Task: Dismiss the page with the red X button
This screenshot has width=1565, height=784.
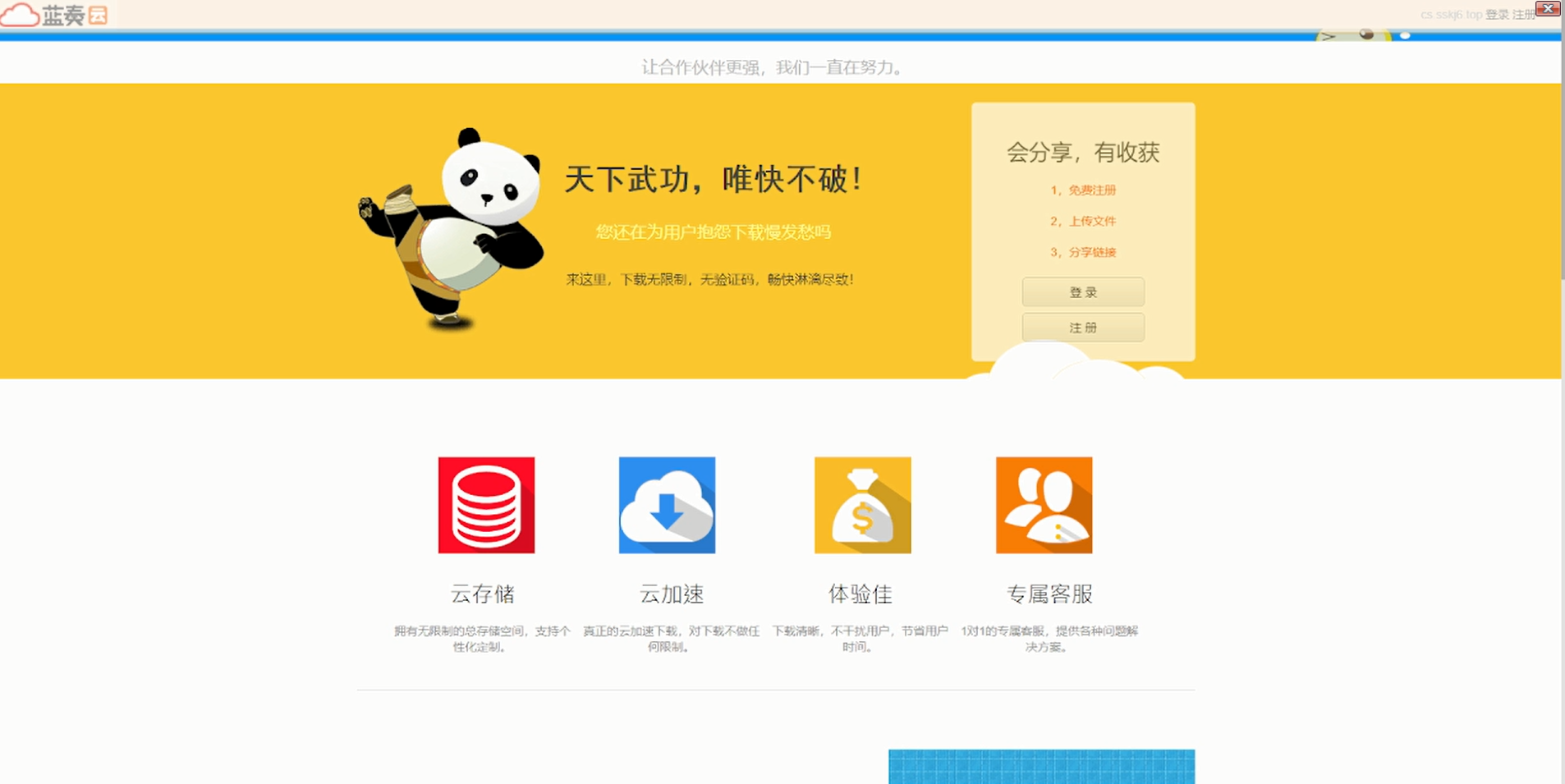Action: [1548, 8]
